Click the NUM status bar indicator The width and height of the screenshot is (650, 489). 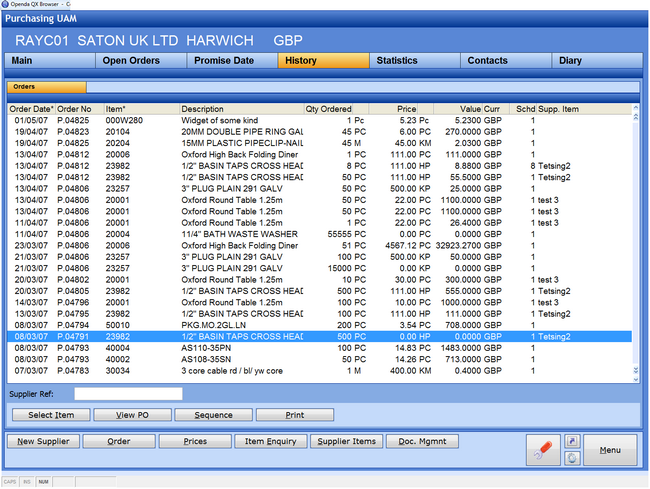44,482
